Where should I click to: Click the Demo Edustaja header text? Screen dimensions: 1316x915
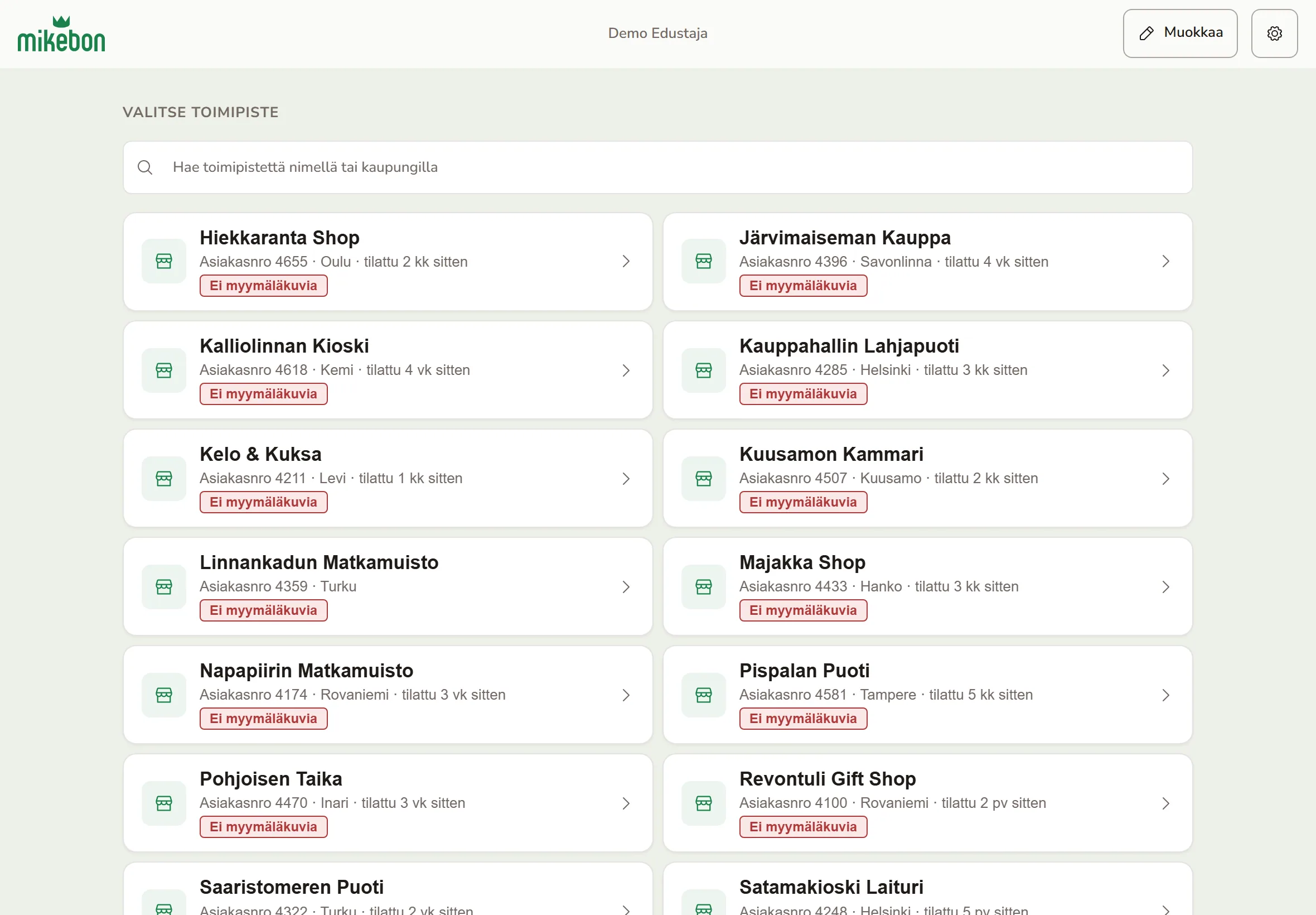[x=657, y=33]
